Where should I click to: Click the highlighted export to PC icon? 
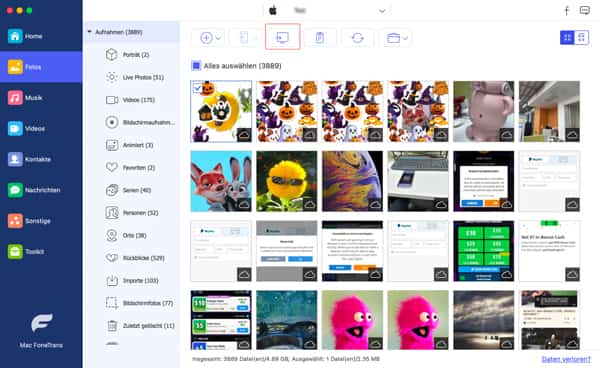(282, 37)
